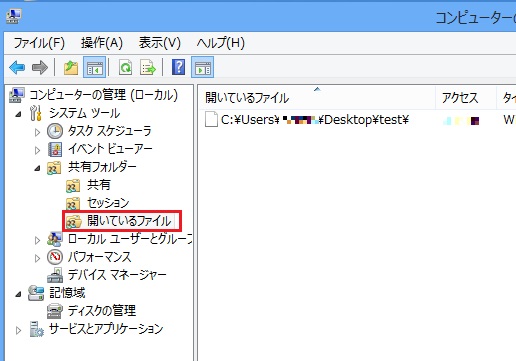The height and width of the screenshot is (361, 516).
Task: Click the タスク スケジューラ clock icon
Action: coord(55,131)
